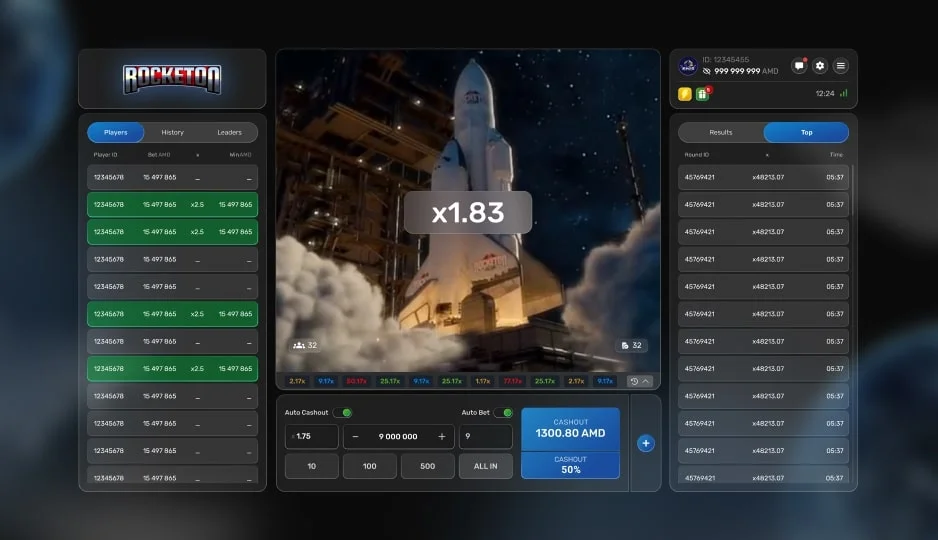Image resolution: width=938 pixels, height=540 pixels.
Task: Click the Round ID column header
Action: coord(697,155)
